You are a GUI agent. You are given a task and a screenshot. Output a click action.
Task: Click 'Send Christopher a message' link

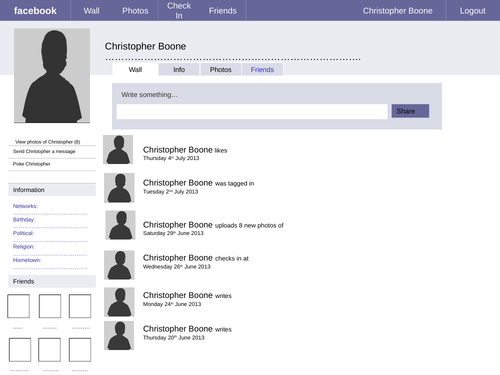[44, 151]
